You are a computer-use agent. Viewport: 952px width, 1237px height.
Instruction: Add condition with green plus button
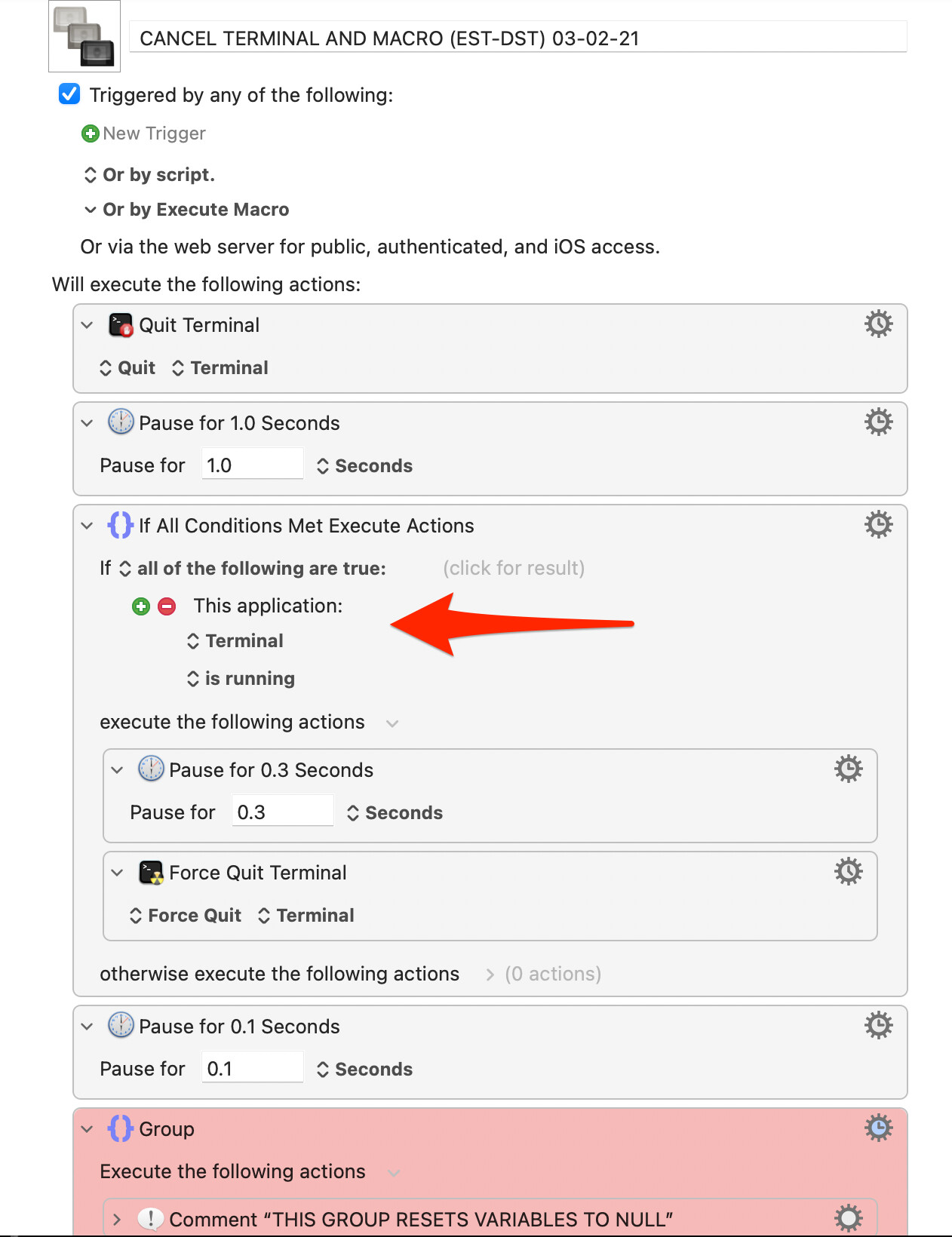(141, 606)
